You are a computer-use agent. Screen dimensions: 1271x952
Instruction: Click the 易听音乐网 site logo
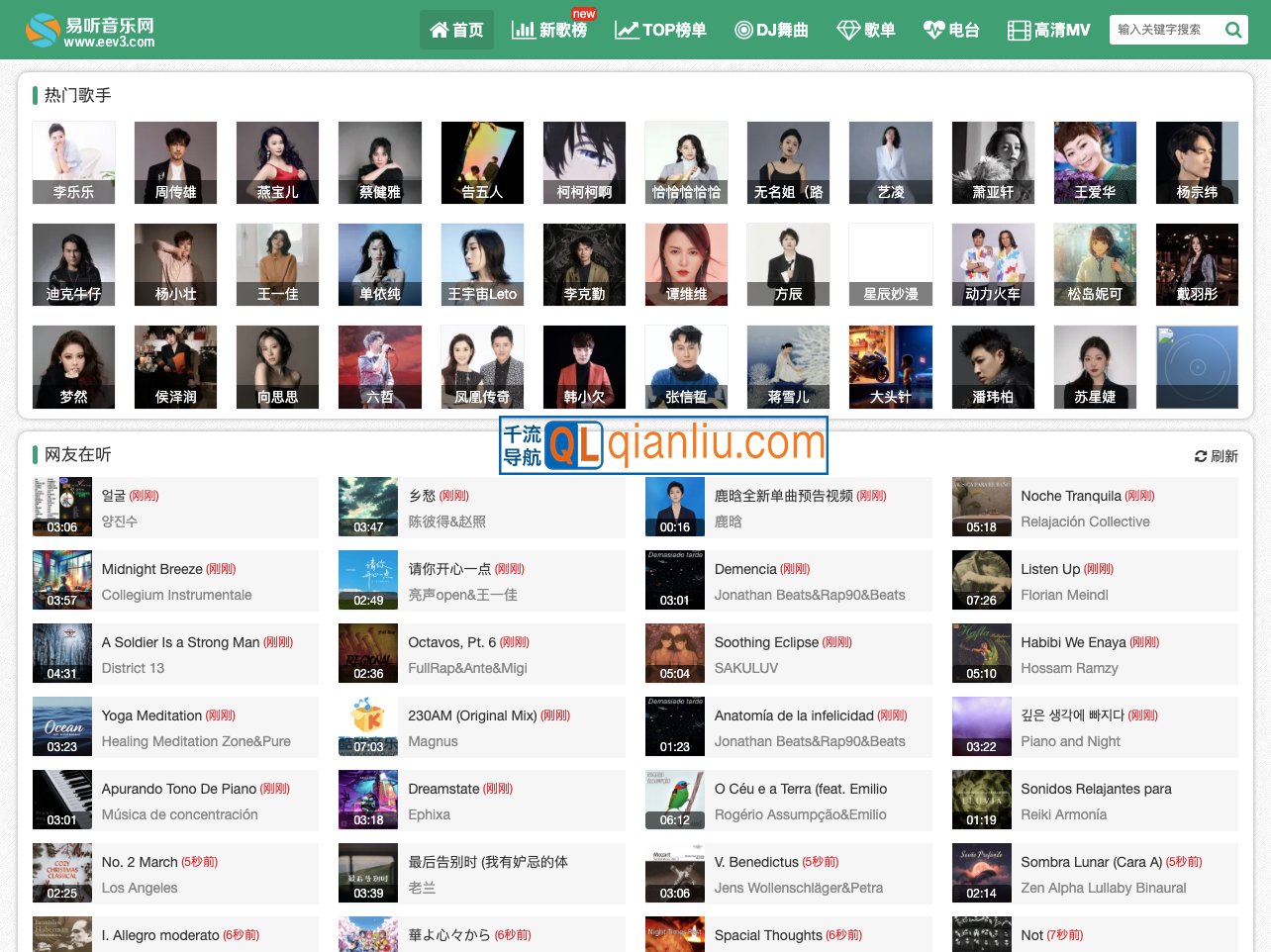tap(91, 30)
